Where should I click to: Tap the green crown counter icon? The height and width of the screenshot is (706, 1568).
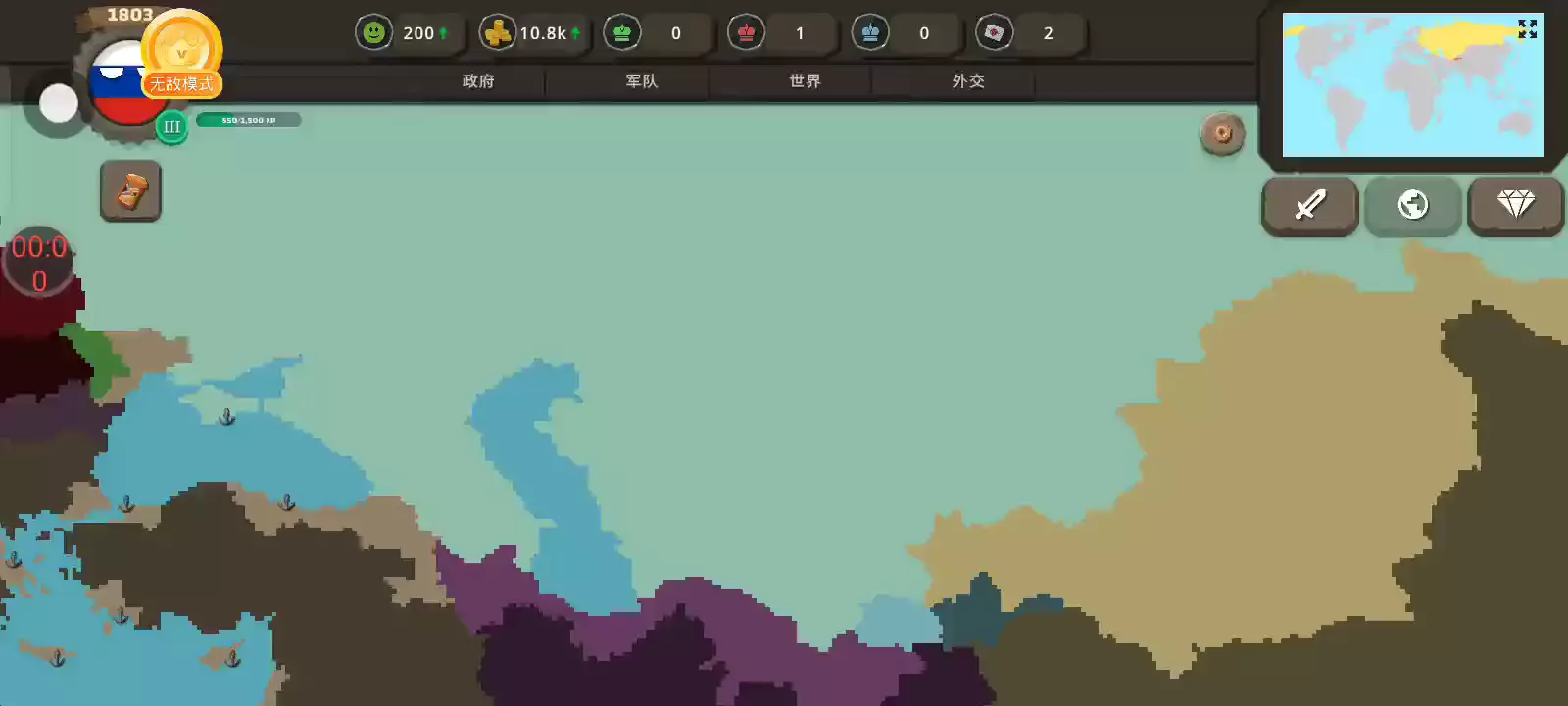point(622,33)
